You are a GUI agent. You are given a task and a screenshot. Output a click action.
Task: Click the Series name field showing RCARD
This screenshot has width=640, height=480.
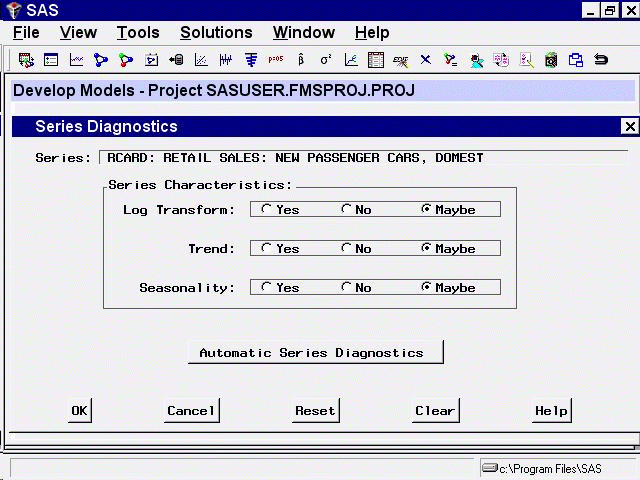click(x=363, y=158)
